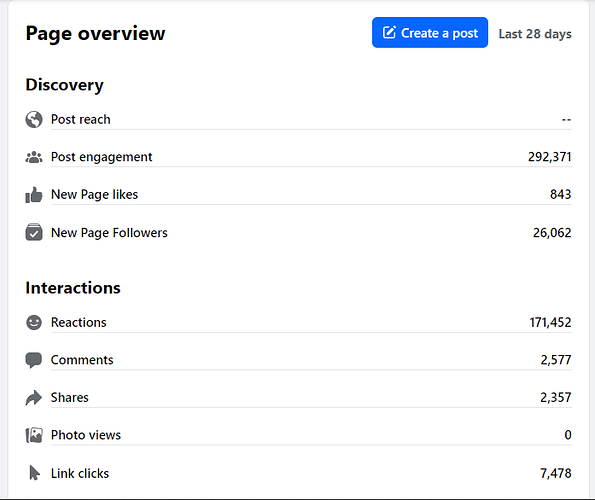Click the Post reach globe icon
The width and height of the screenshot is (595, 500).
[34, 119]
